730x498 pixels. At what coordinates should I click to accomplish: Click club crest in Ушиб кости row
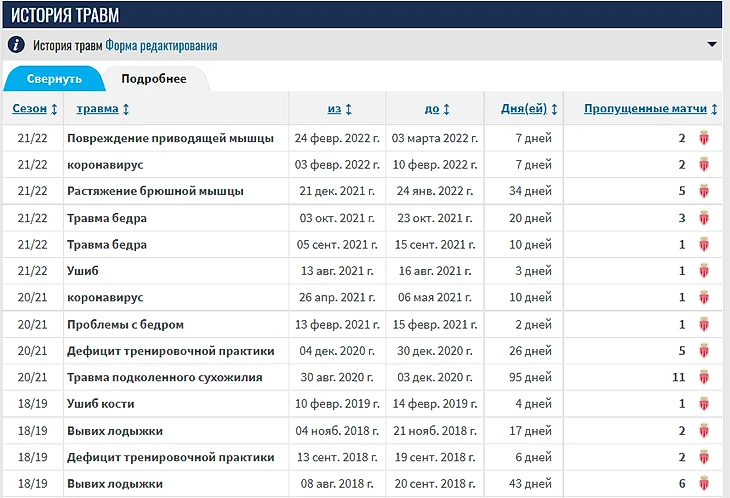point(703,404)
